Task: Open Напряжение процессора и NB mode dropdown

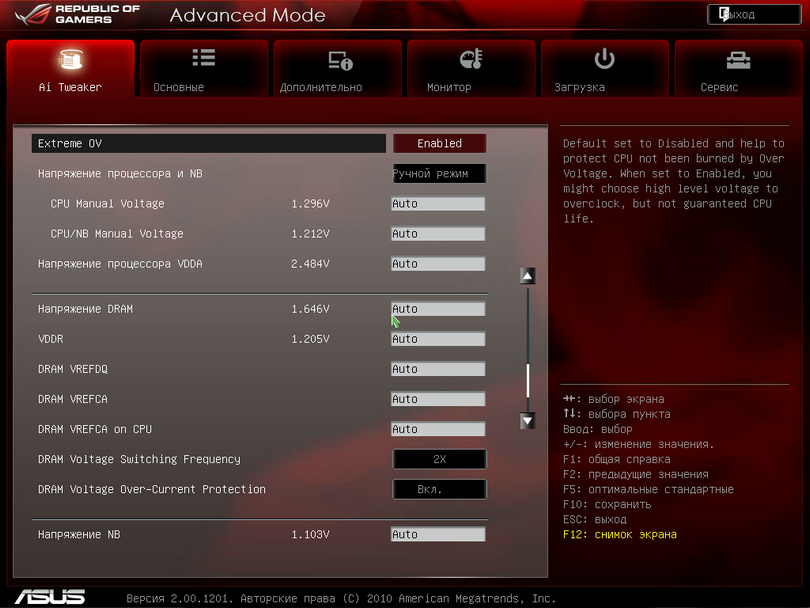Action: pyautogui.click(x=438, y=174)
